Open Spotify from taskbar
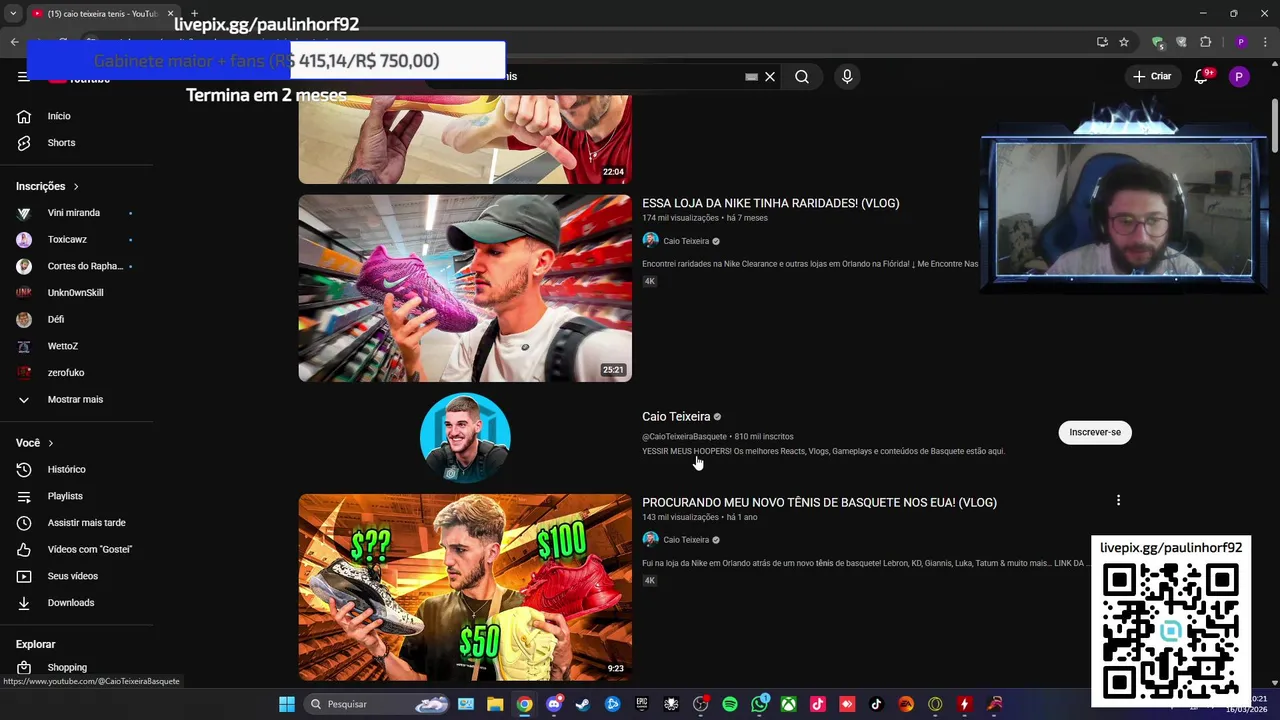 [x=730, y=704]
